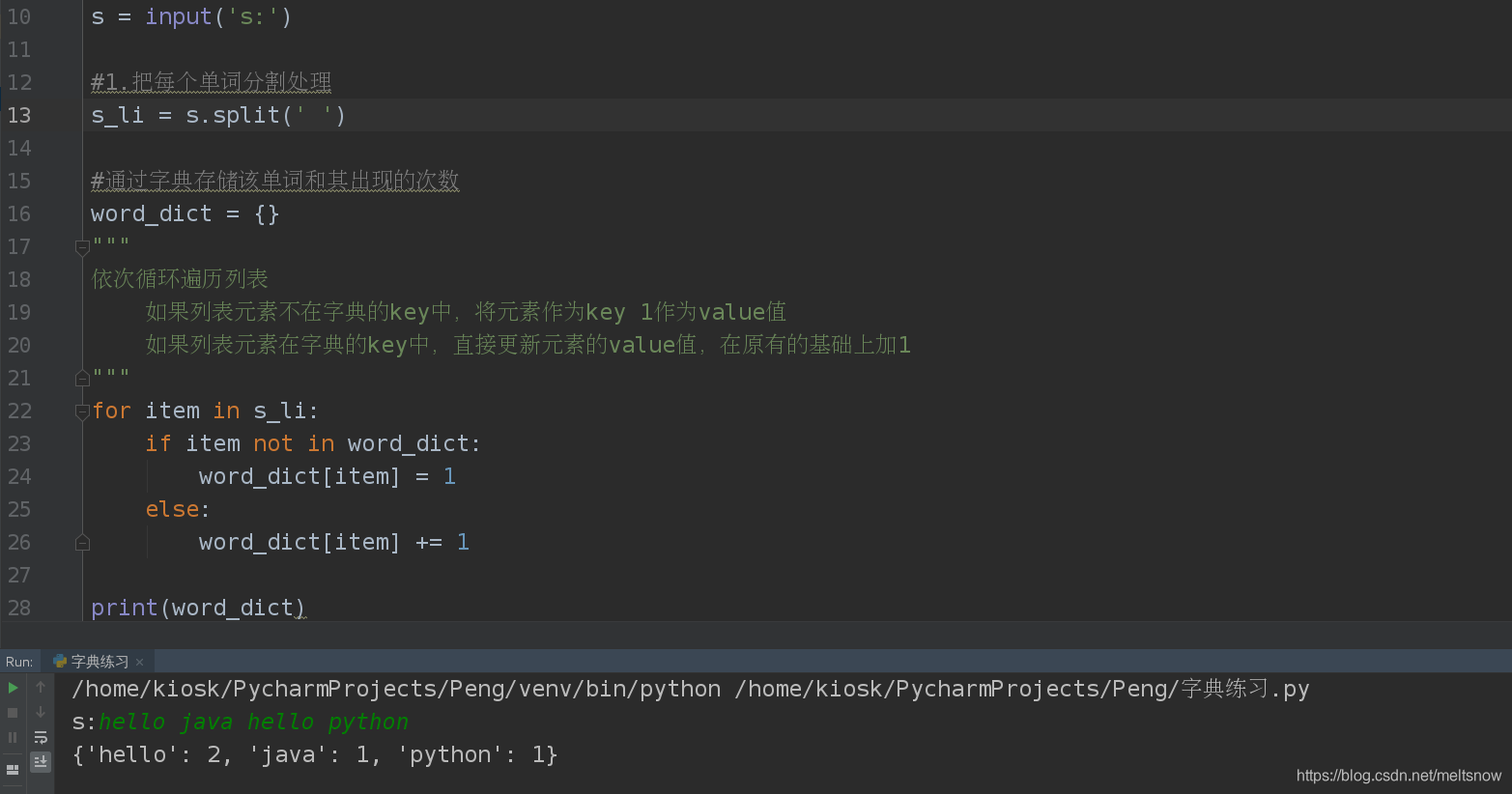
Task: Select the 字典练习 run tab
Action: pyautogui.click(x=99, y=662)
